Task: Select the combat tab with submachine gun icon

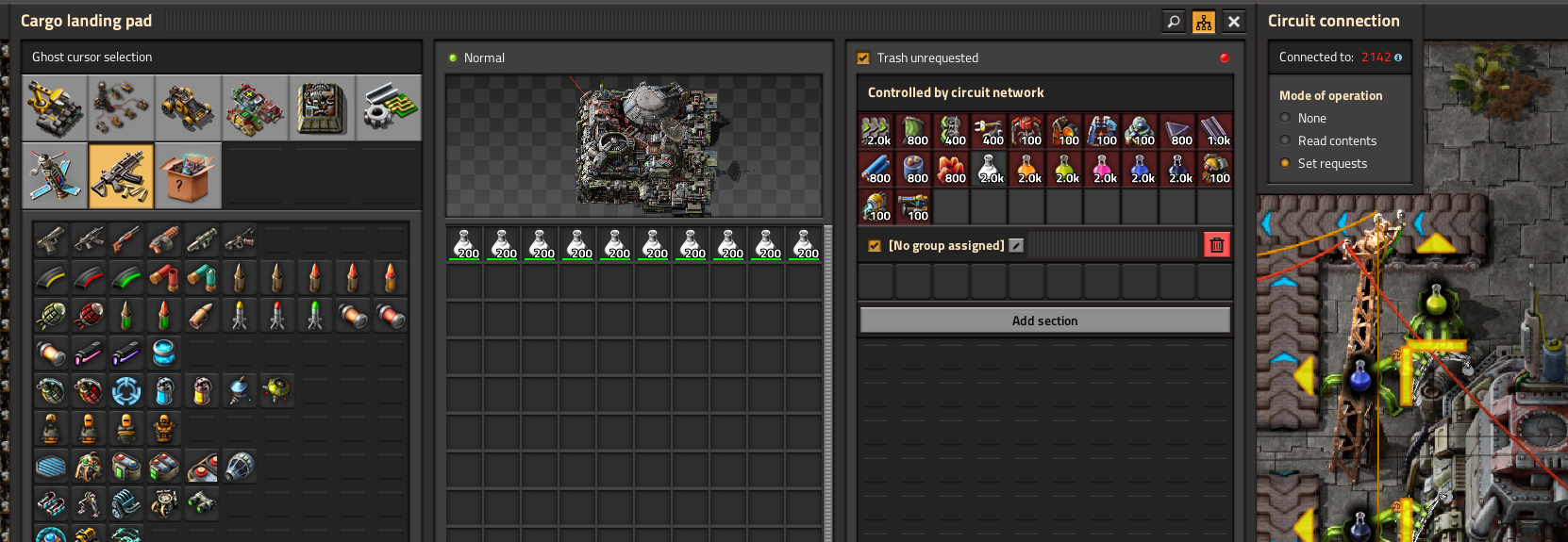Action: coord(121,175)
